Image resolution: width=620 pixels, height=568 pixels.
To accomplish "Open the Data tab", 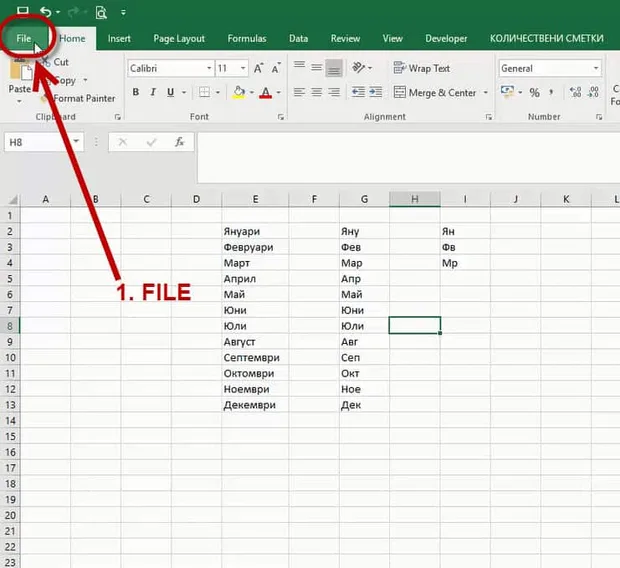I will point(299,38).
